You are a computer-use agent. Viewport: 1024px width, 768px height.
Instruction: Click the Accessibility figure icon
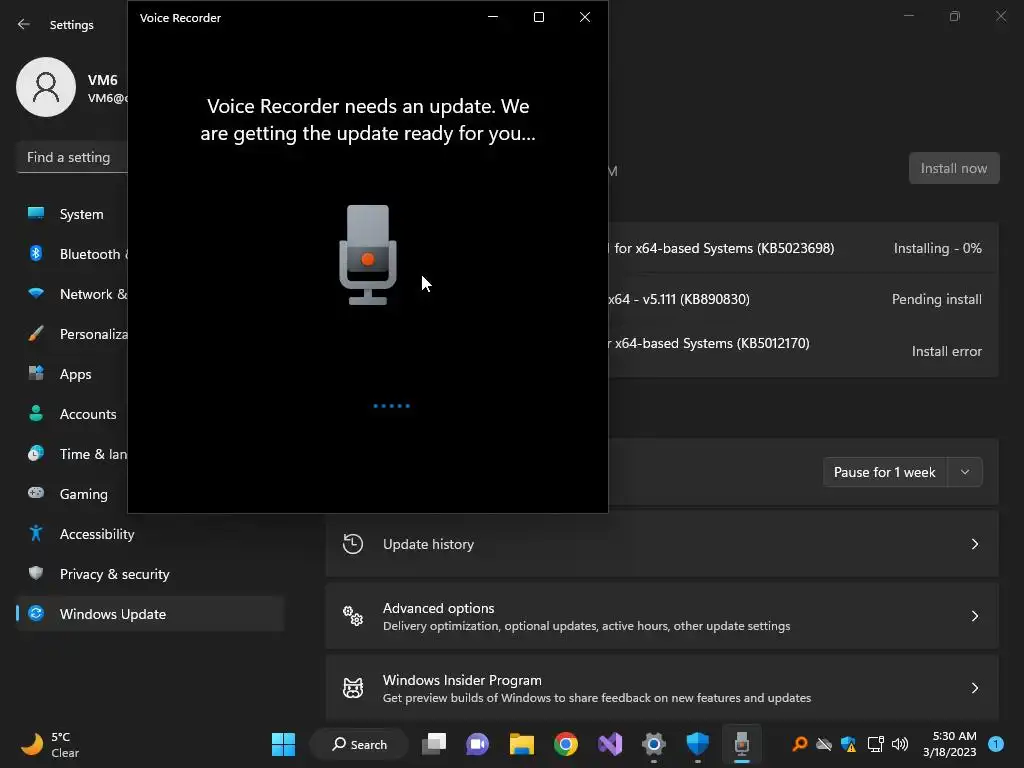click(36, 534)
